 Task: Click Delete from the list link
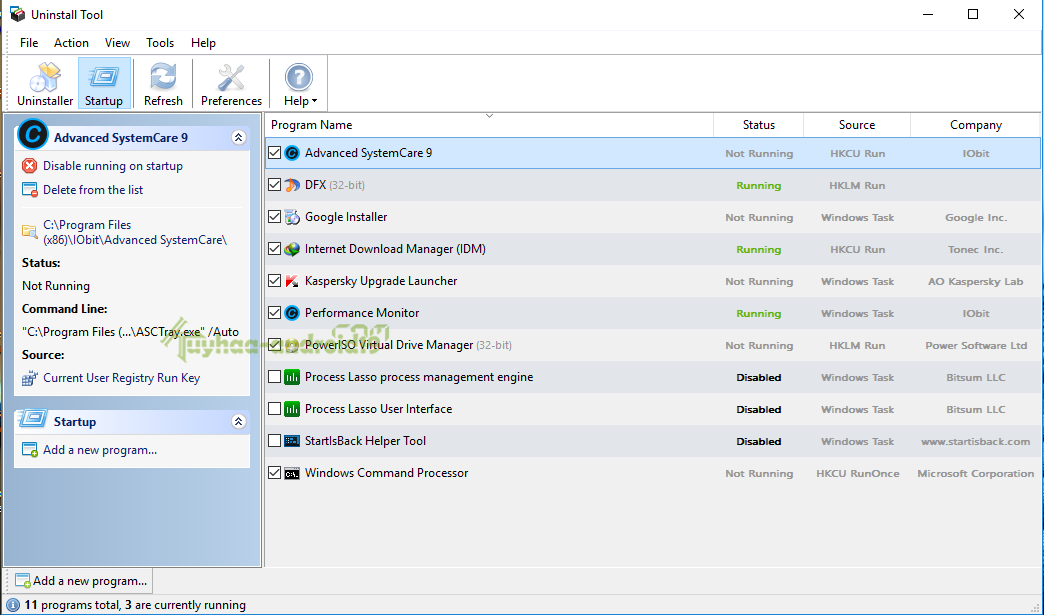tap(93, 190)
